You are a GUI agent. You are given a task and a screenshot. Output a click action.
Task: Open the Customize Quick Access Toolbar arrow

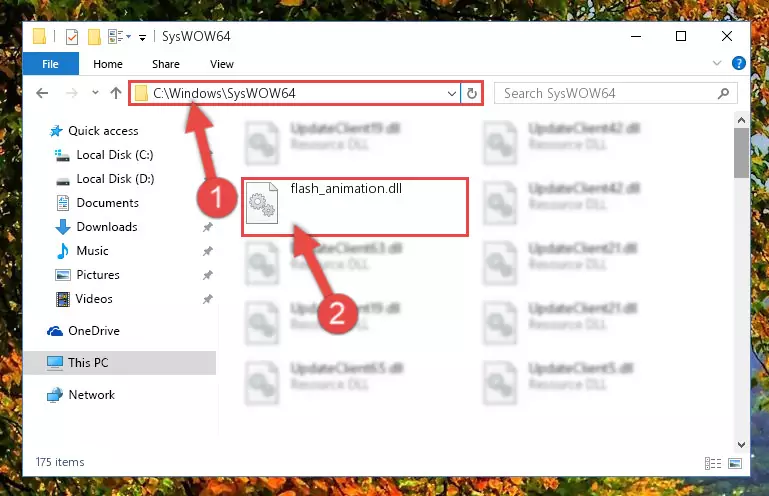142,37
